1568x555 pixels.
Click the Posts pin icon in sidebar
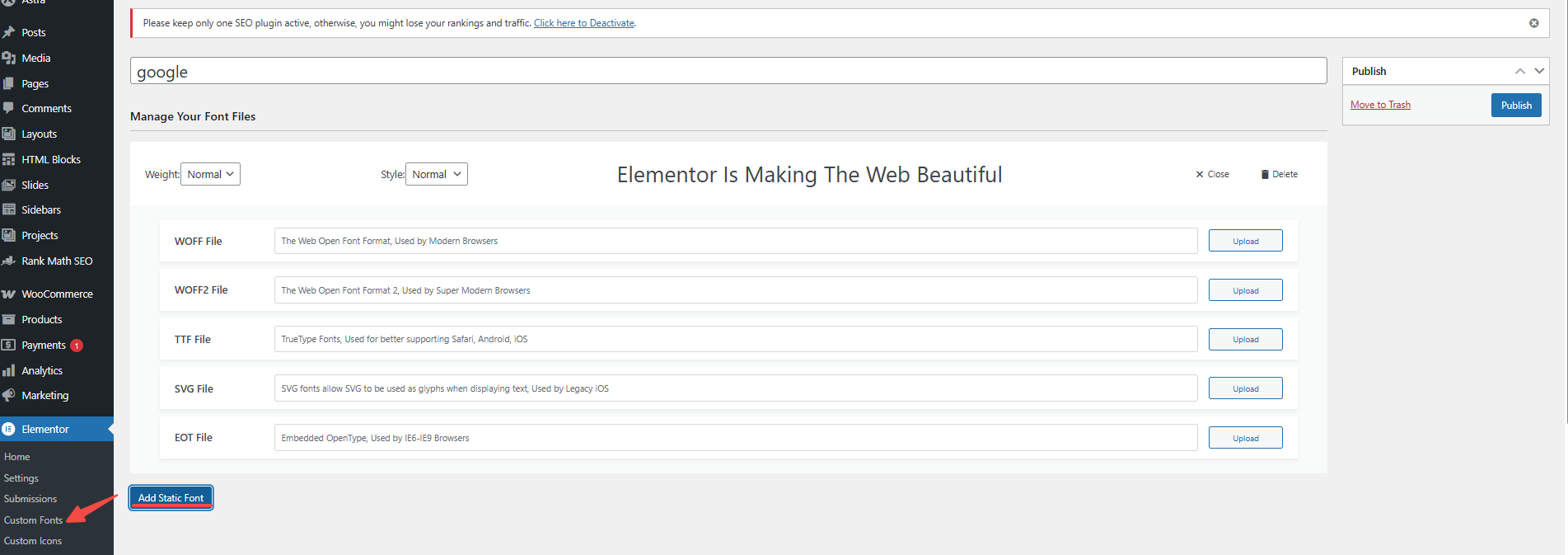9,32
